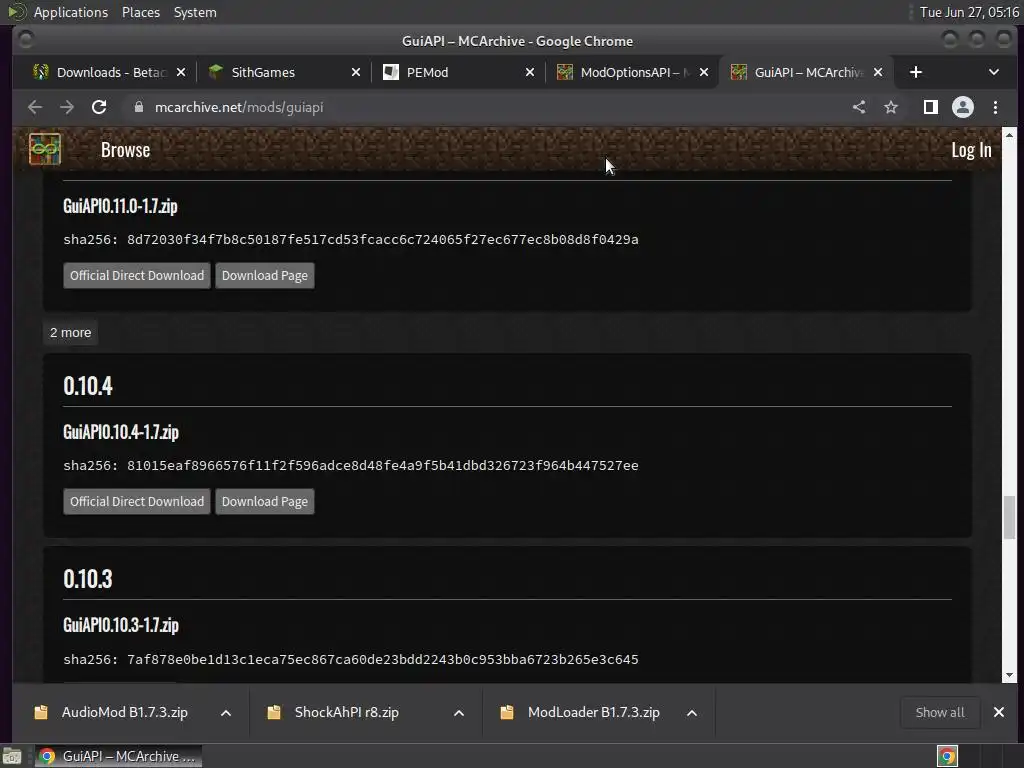Open the tab search dropdown chevron
Screen dimensions: 1024x768
coord(993,72)
